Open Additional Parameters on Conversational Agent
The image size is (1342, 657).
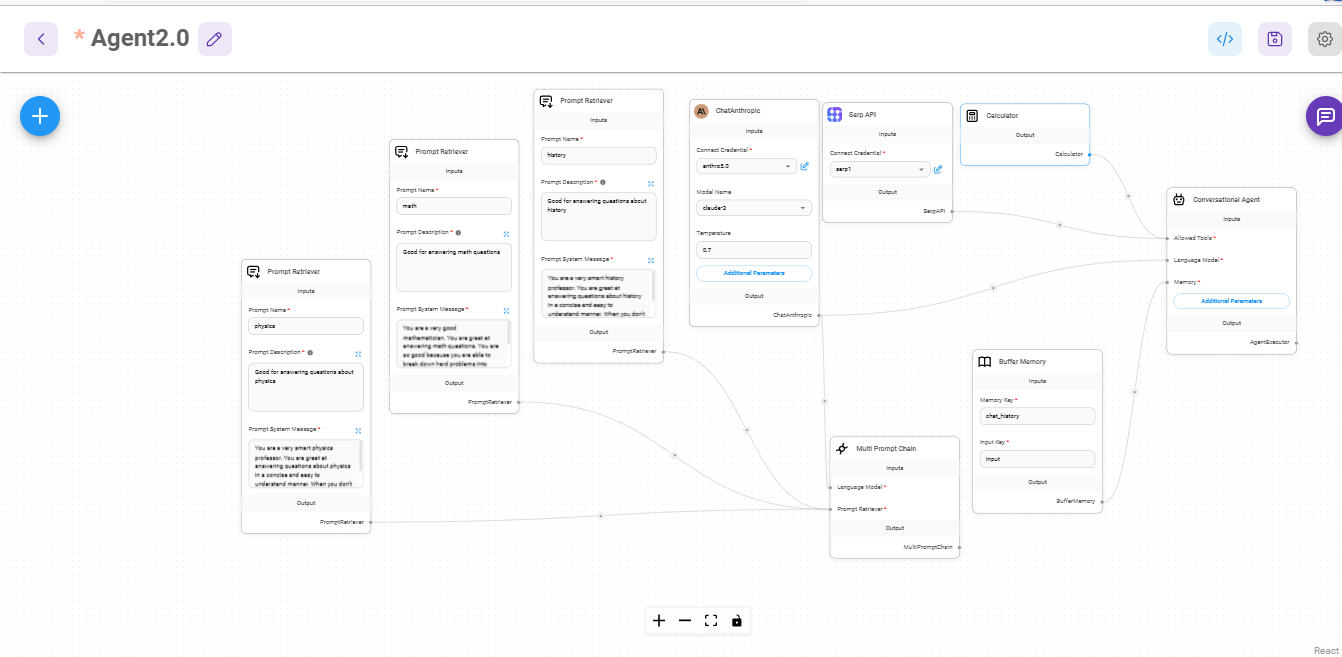pos(1231,300)
